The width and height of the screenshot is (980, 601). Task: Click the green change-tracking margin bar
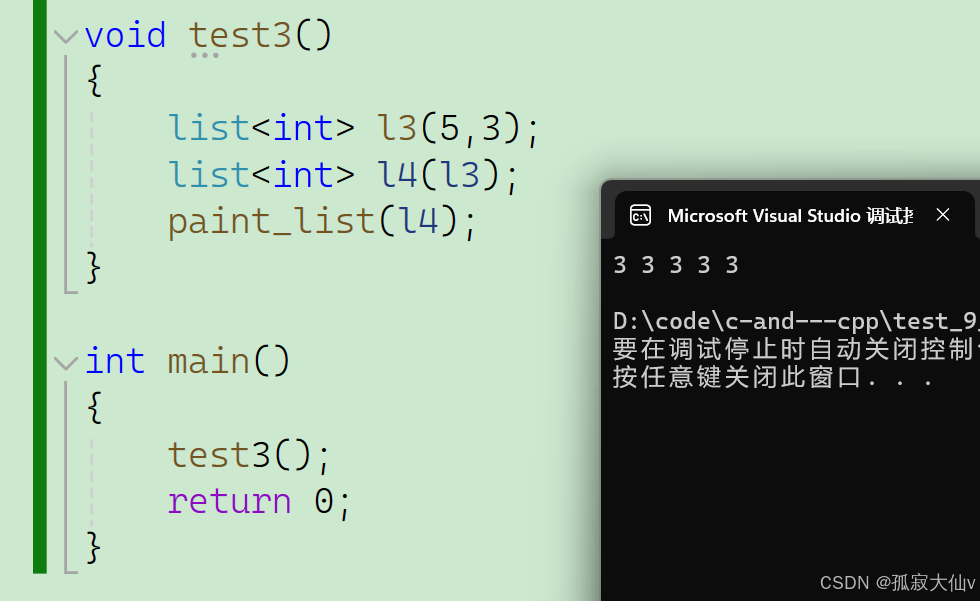tap(40, 286)
